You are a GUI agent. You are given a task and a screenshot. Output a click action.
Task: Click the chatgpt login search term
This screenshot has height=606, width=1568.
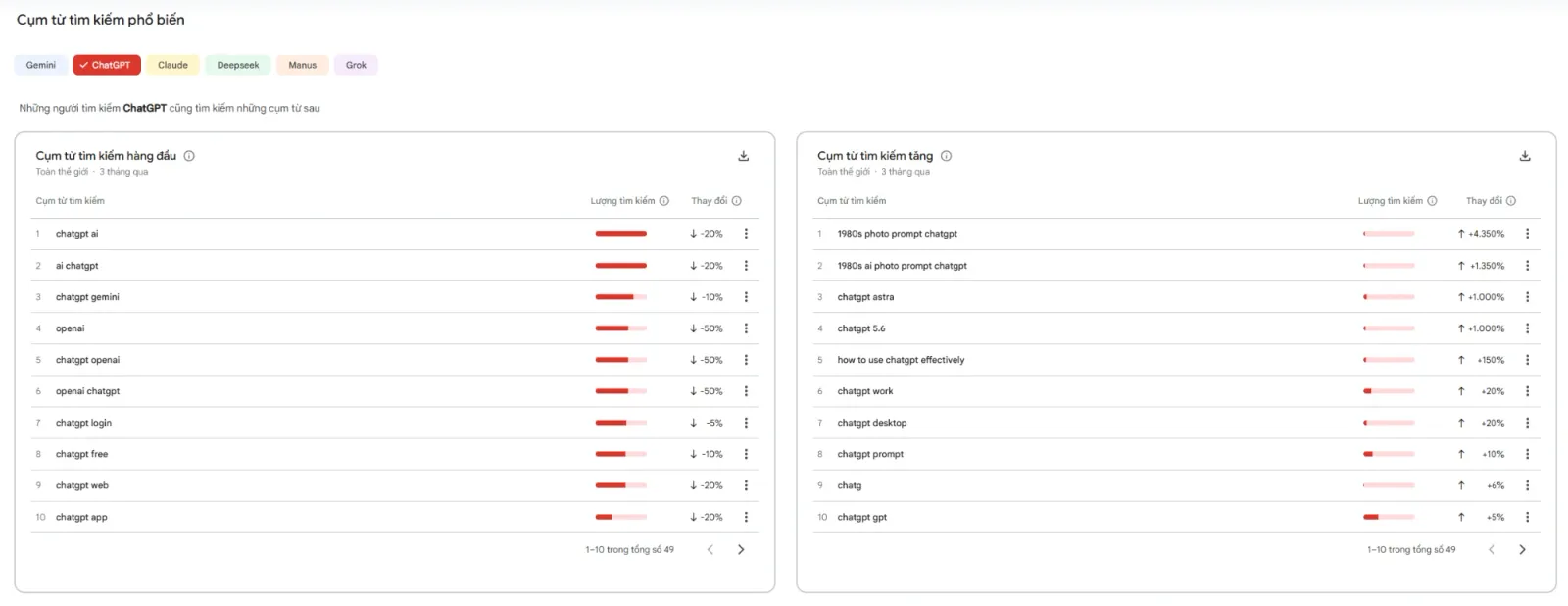pos(83,423)
